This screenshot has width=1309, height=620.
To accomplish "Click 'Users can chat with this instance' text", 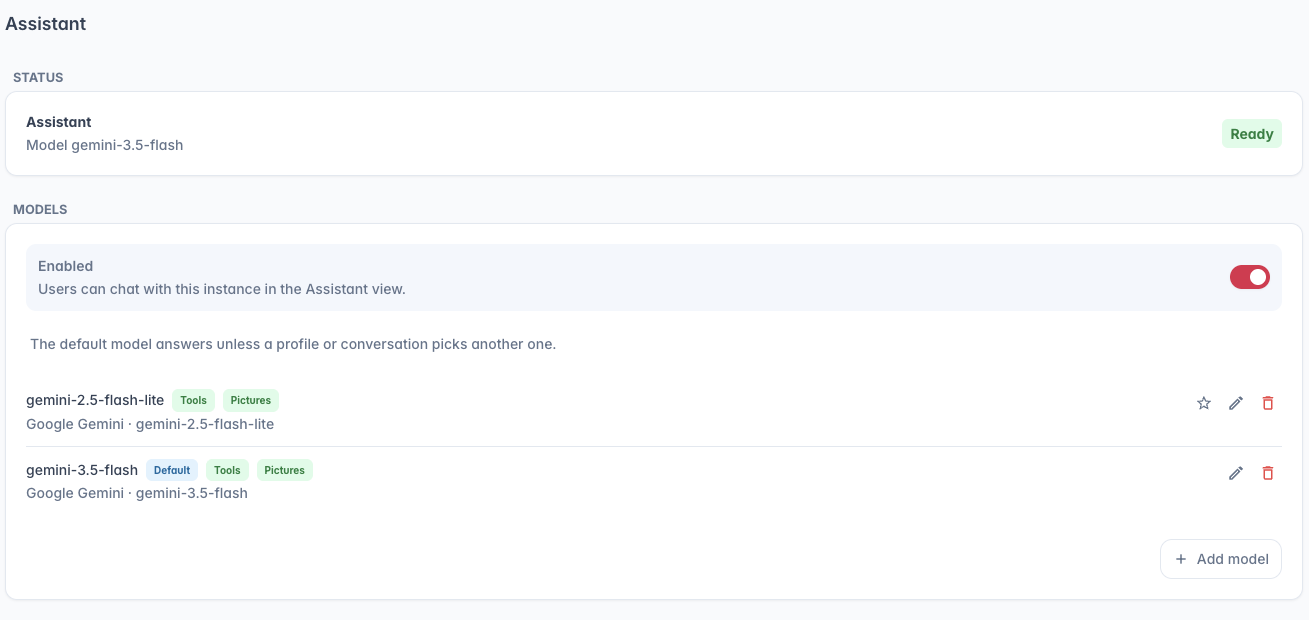I will (x=222, y=289).
